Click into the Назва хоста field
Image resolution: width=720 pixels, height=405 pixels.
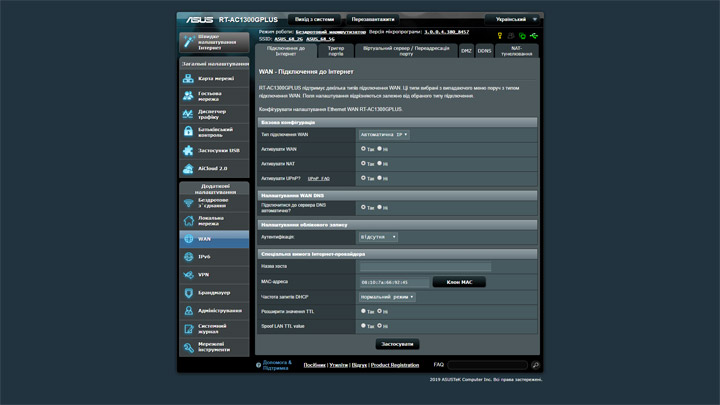point(425,266)
